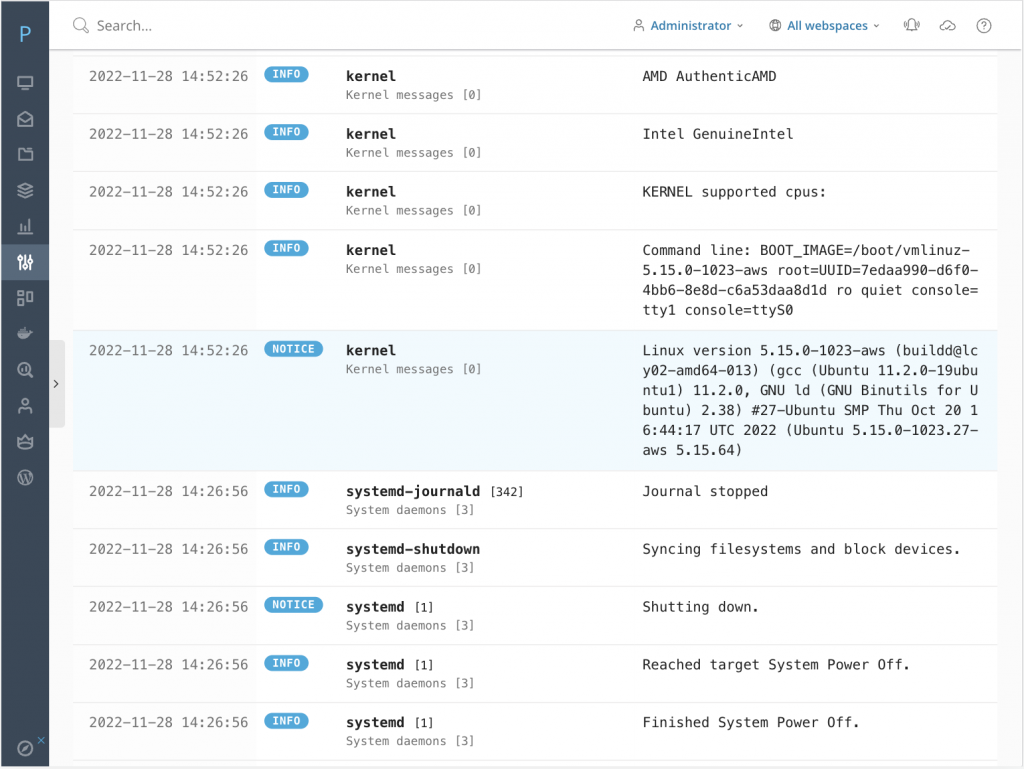Viewport: 1024px width, 769px height.
Task: Click the timestamp of Linux version row
Action: tap(168, 351)
